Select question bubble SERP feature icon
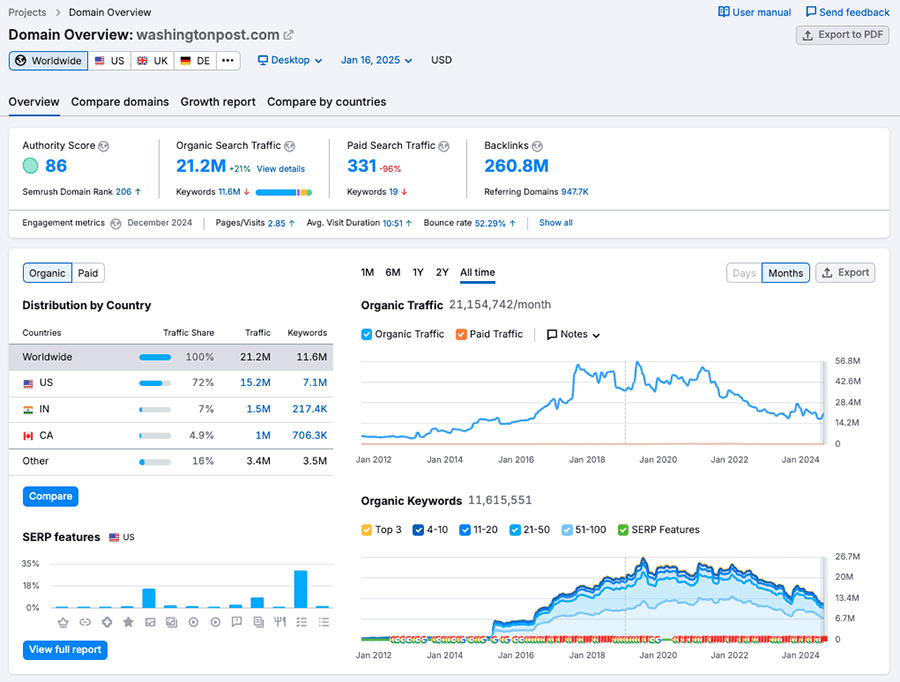 click(x=236, y=622)
